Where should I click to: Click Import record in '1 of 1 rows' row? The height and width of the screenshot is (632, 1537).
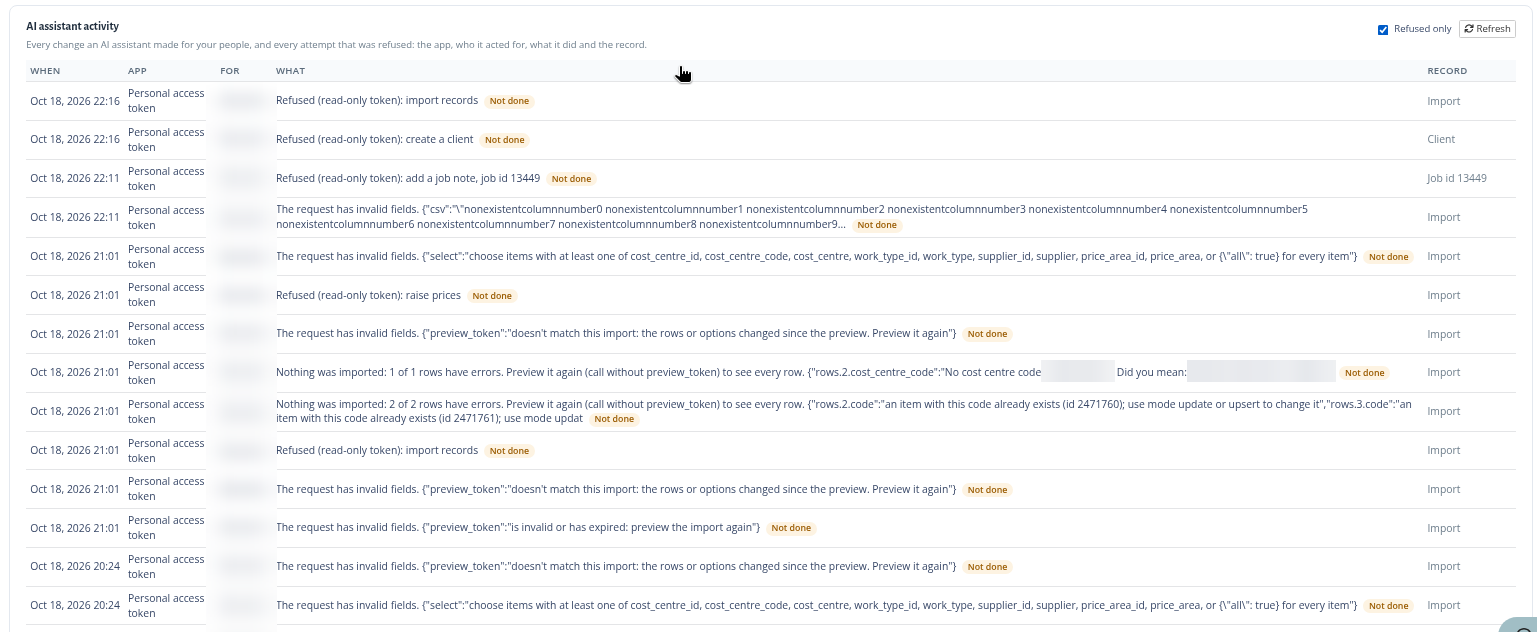[x=1444, y=373]
